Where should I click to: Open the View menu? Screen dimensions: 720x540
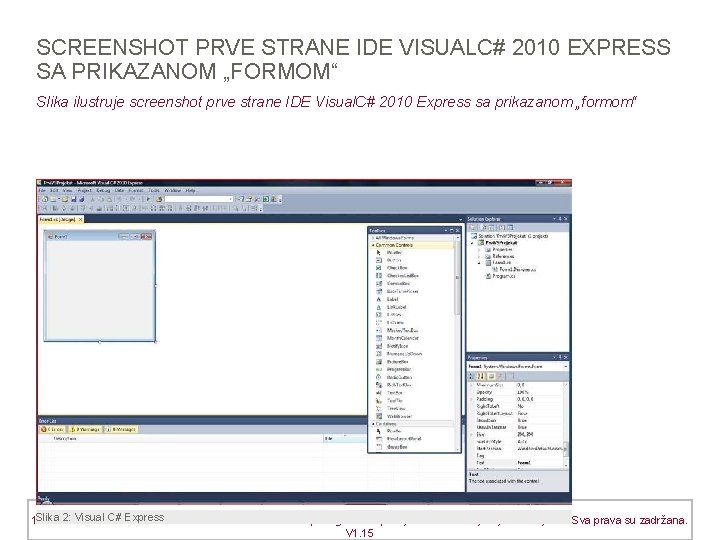(68, 190)
